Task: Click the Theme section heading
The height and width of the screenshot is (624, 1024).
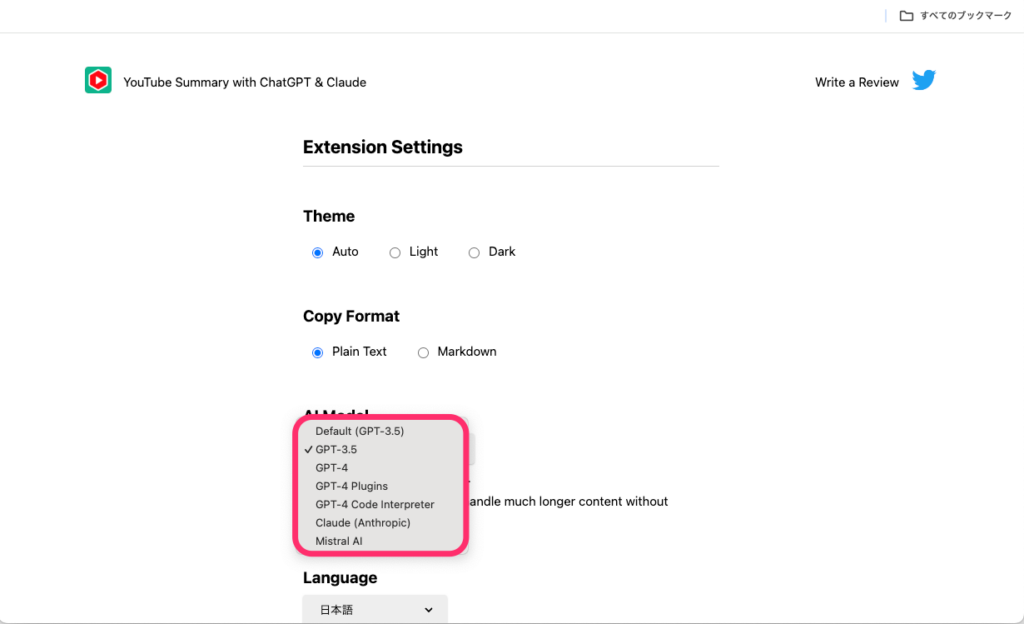Action: pyautogui.click(x=328, y=216)
